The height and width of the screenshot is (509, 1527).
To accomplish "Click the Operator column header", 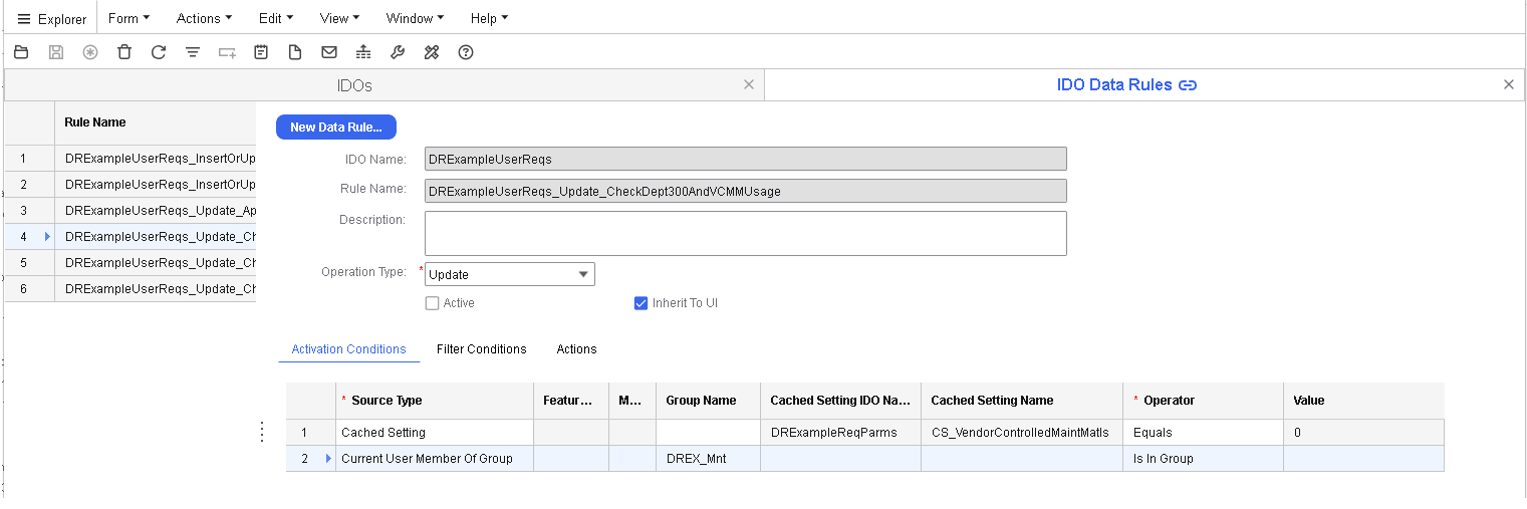I will coord(1203,400).
